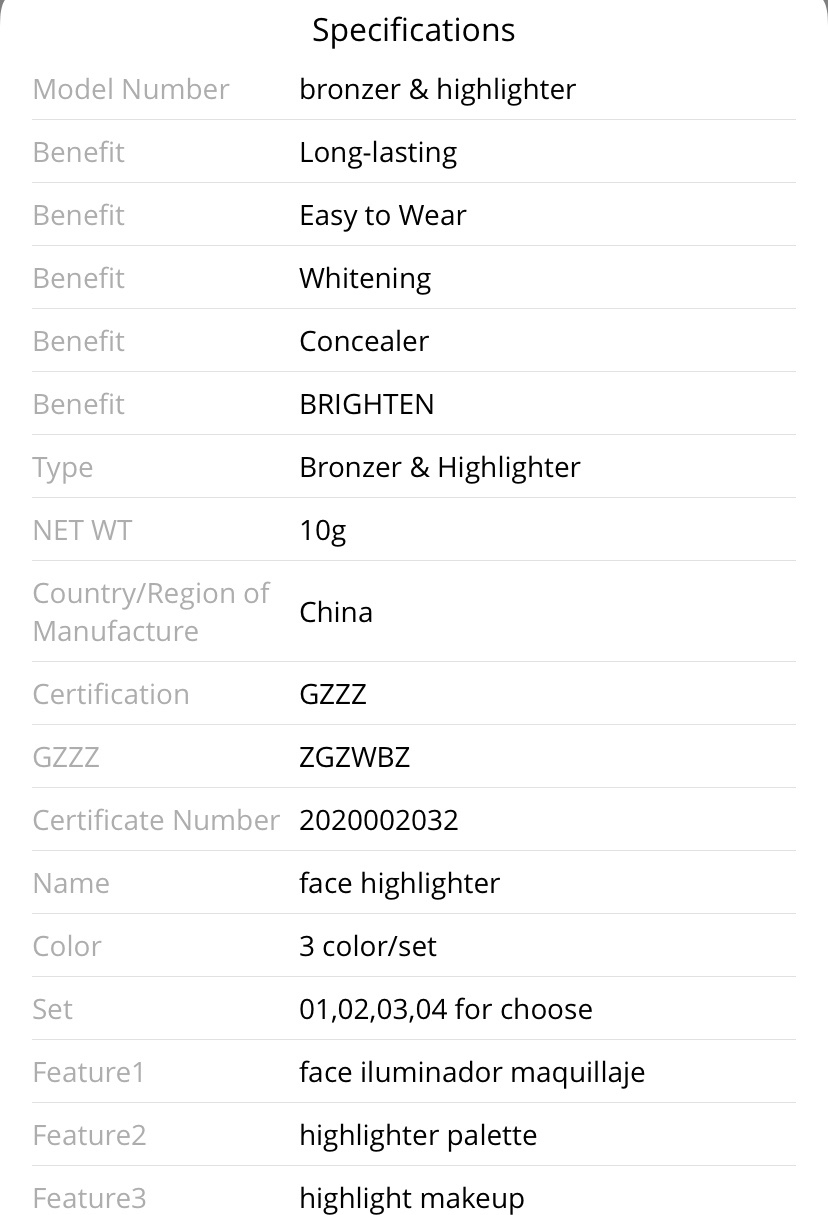Tap the Color value 3 color/set
The image size is (828, 1215).
coord(368,946)
